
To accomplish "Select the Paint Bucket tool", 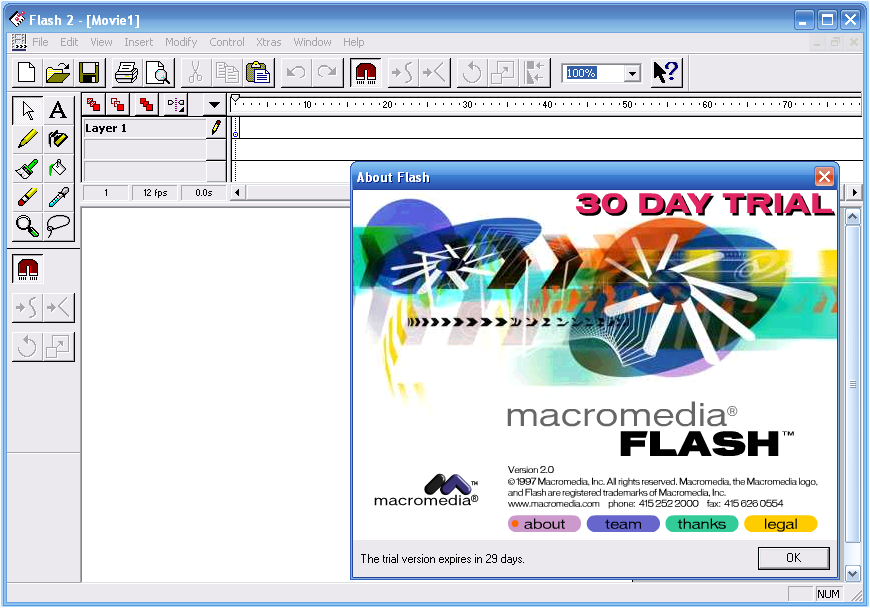I will [x=58, y=168].
